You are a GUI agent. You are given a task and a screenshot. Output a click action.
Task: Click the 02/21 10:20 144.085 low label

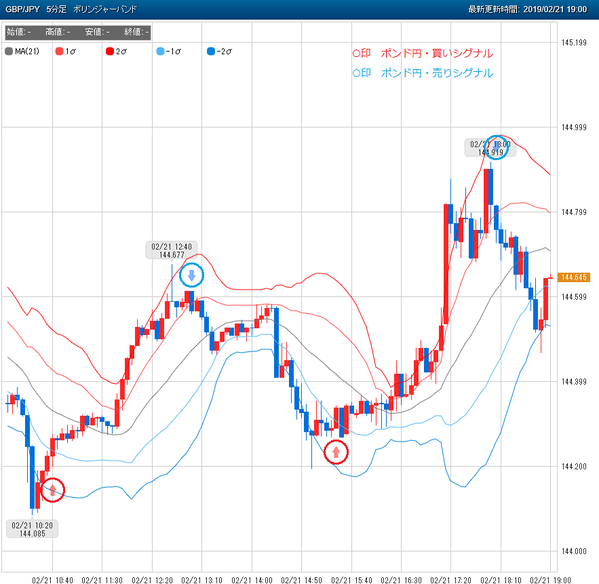pyautogui.click(x=32, y=529)
